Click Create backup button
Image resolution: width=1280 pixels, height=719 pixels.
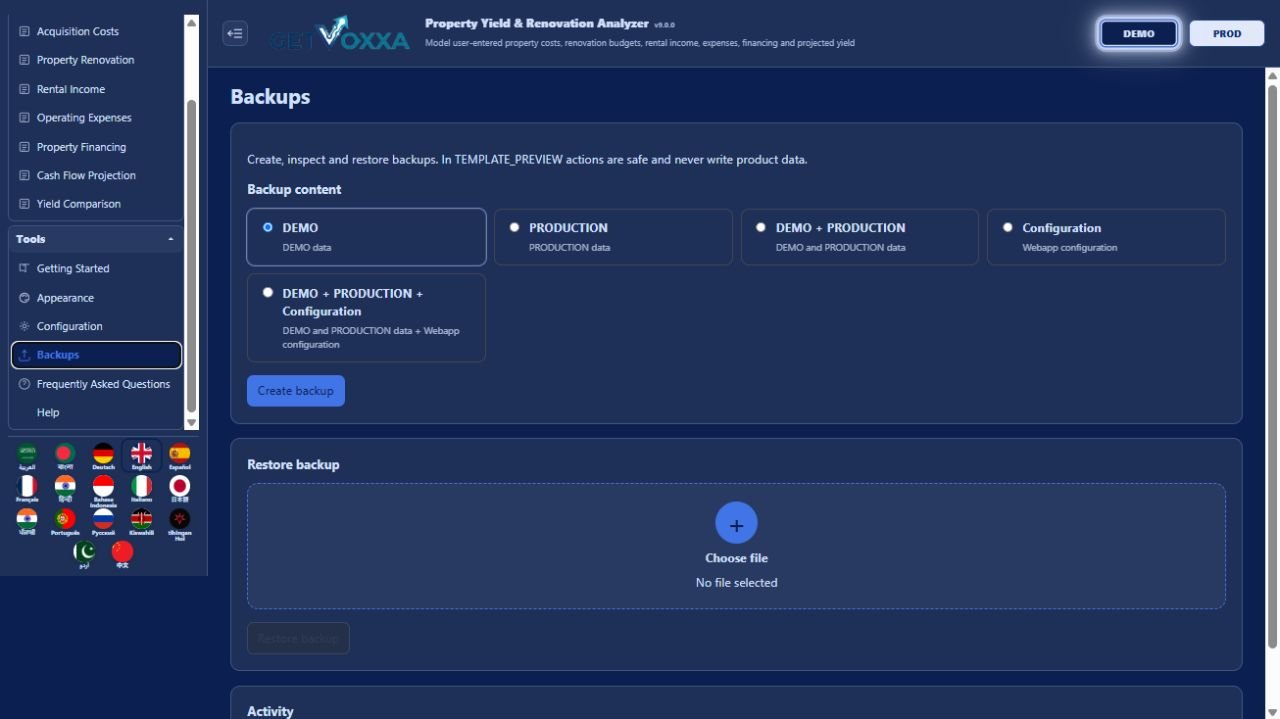point(296,391)
